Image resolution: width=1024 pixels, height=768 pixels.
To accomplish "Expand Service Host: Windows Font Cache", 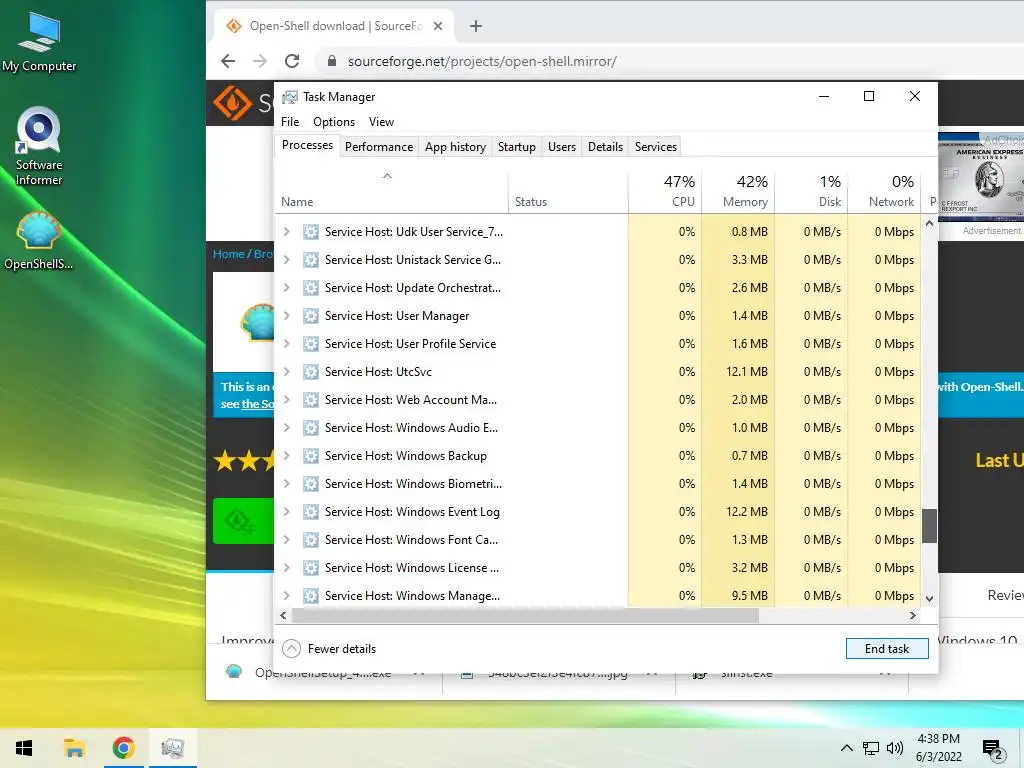I will (x=286, y=540).
